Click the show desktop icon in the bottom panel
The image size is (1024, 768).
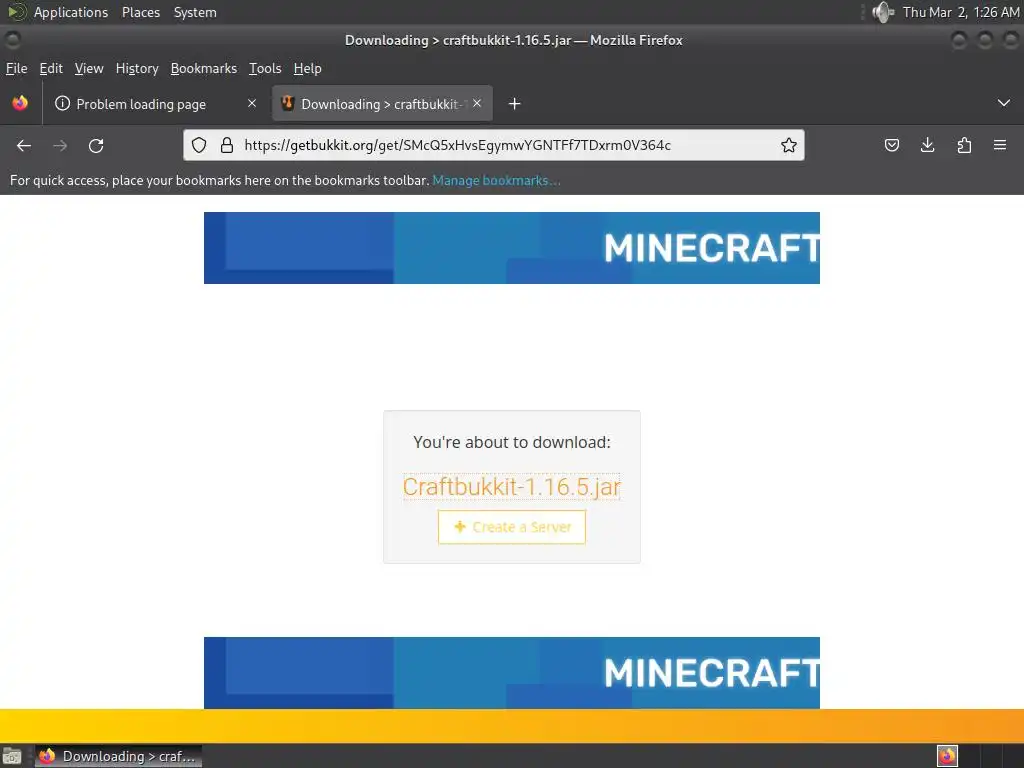point(12,756)
